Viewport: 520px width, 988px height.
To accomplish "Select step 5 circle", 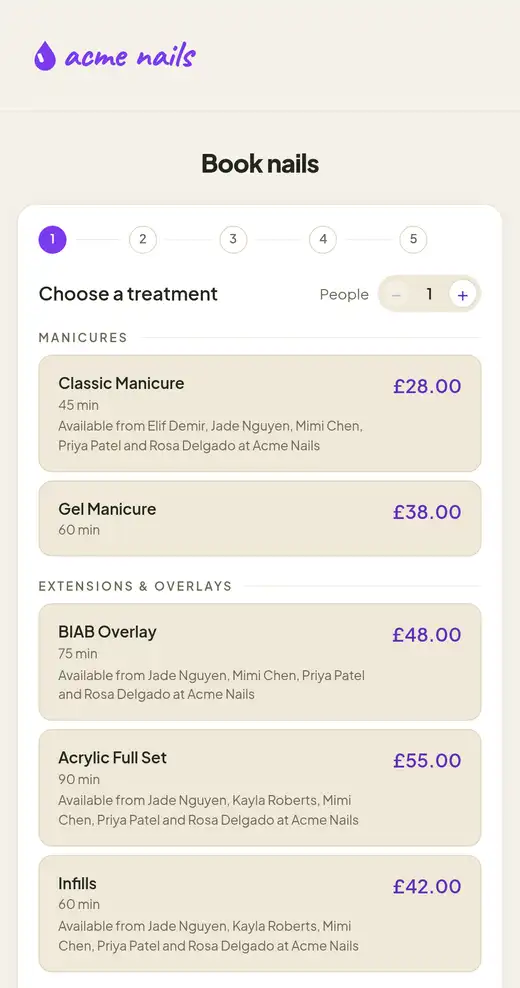I will click(x=413, y=239).
